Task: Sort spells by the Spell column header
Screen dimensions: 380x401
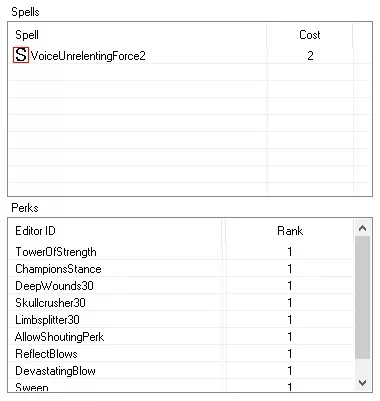Action: click(x=137, y=35)
